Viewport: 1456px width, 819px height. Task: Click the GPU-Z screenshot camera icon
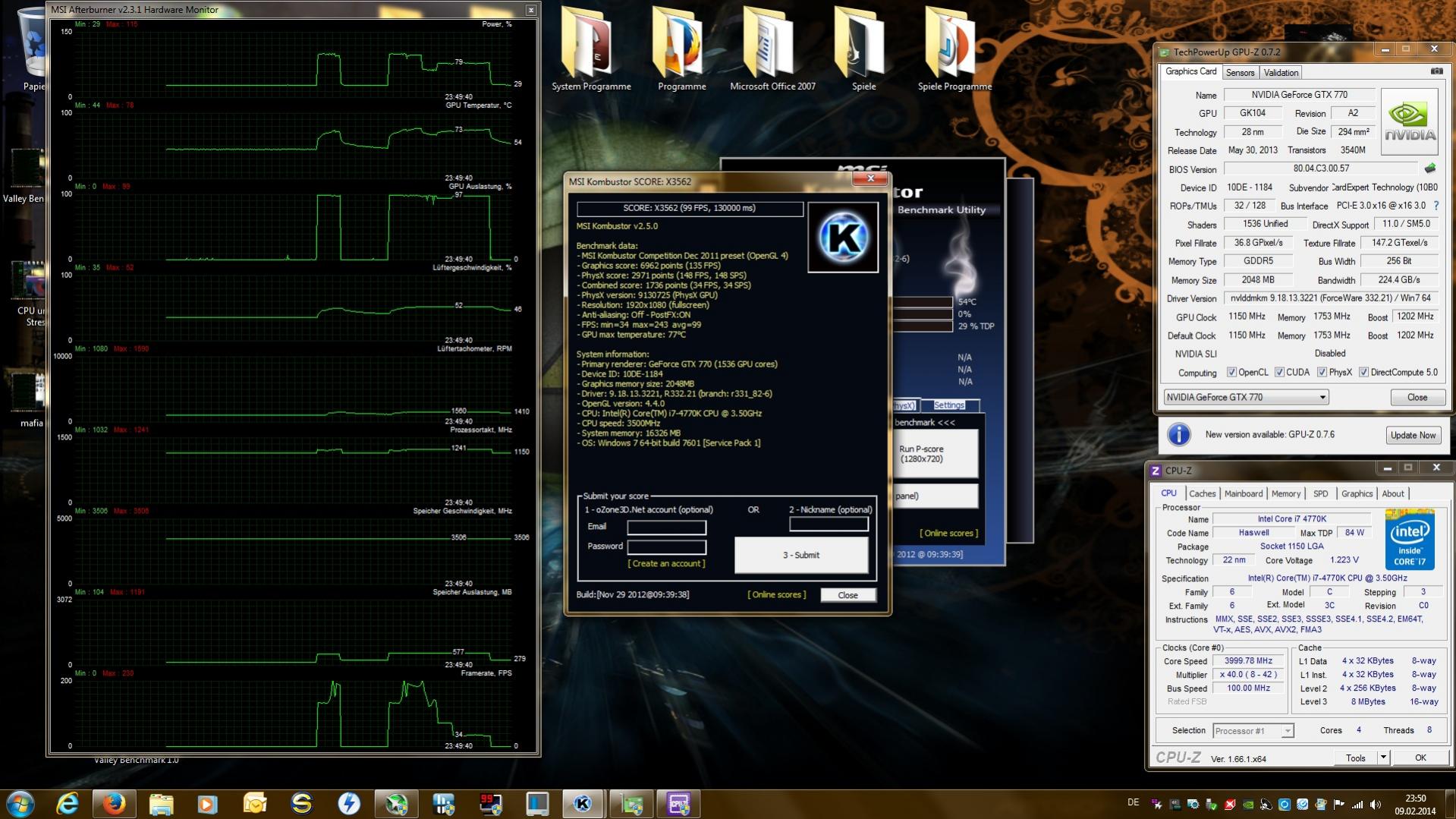click(x=1436, y=71)
